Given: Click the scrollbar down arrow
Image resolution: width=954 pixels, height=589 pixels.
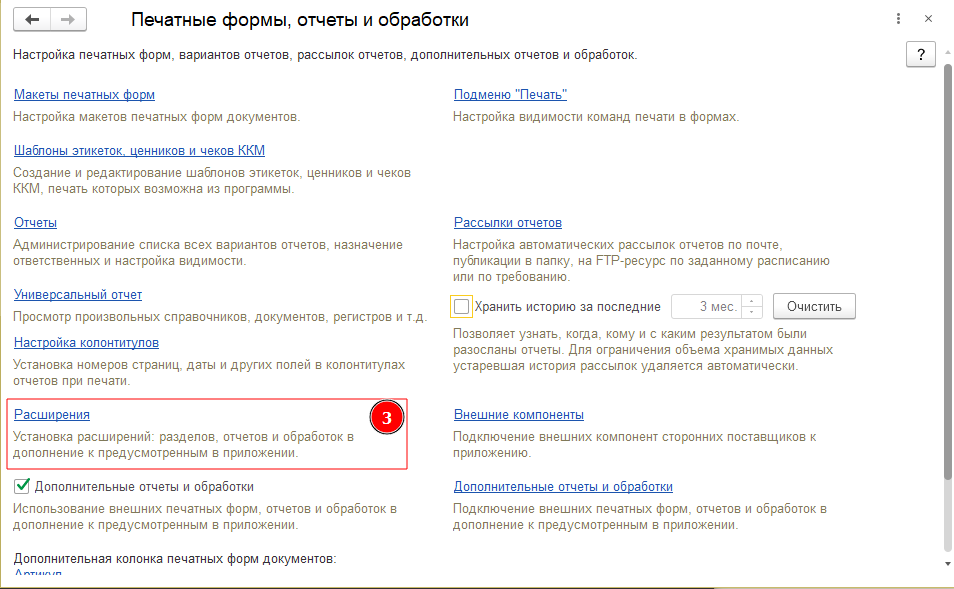Looking at the screenshot, I should [947, 563].
